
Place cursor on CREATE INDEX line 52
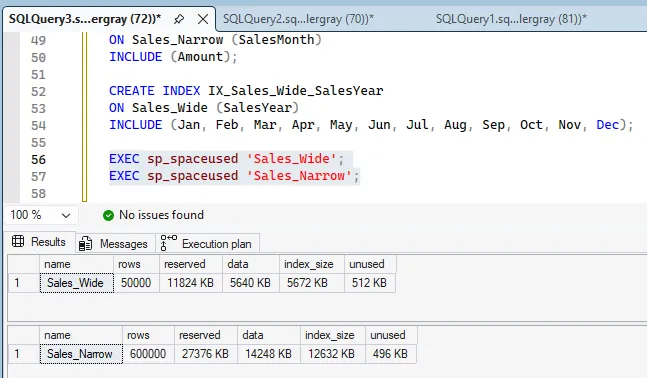(x=246, y=91)
